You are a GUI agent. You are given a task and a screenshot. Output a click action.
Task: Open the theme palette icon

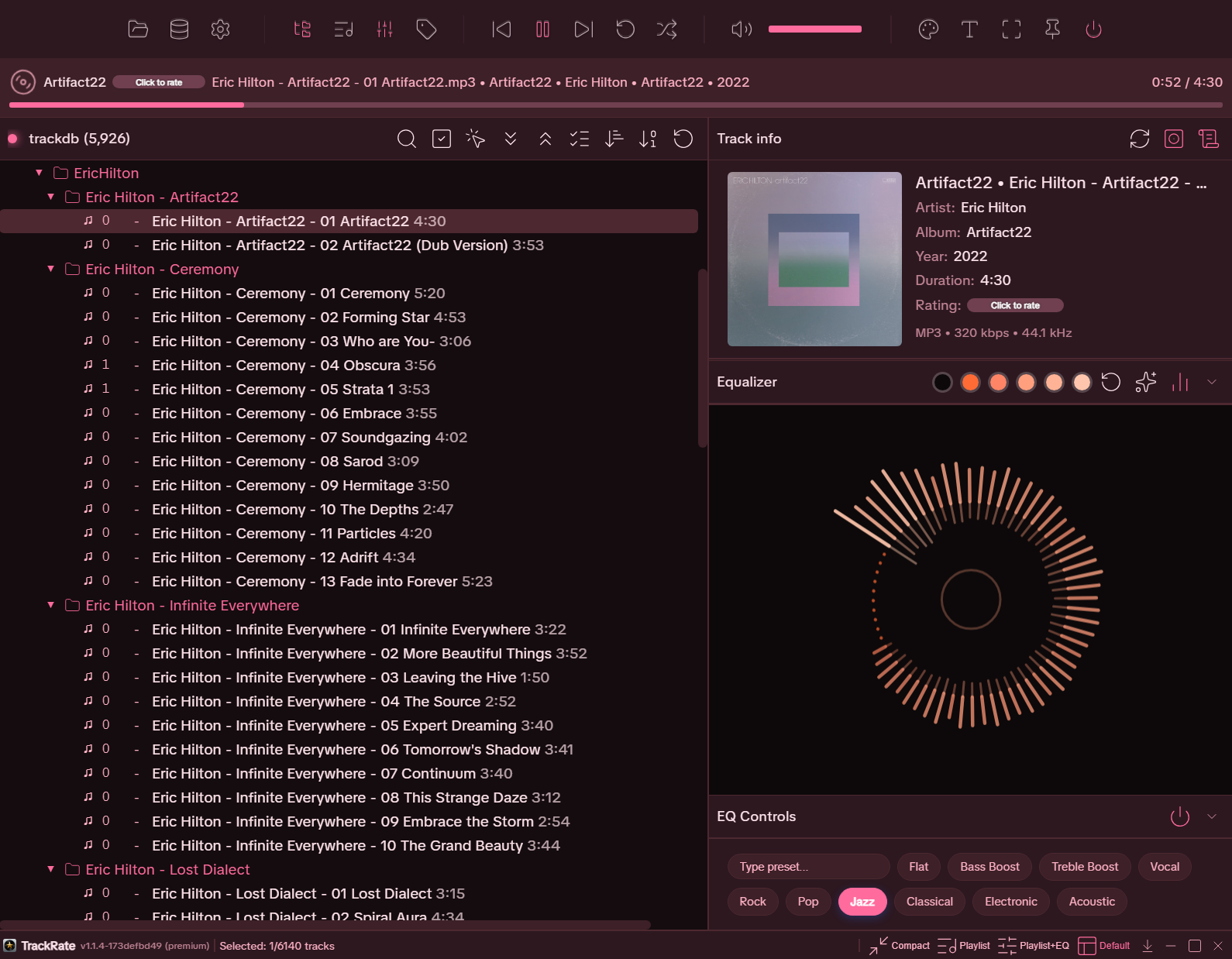tap(928, 29)
